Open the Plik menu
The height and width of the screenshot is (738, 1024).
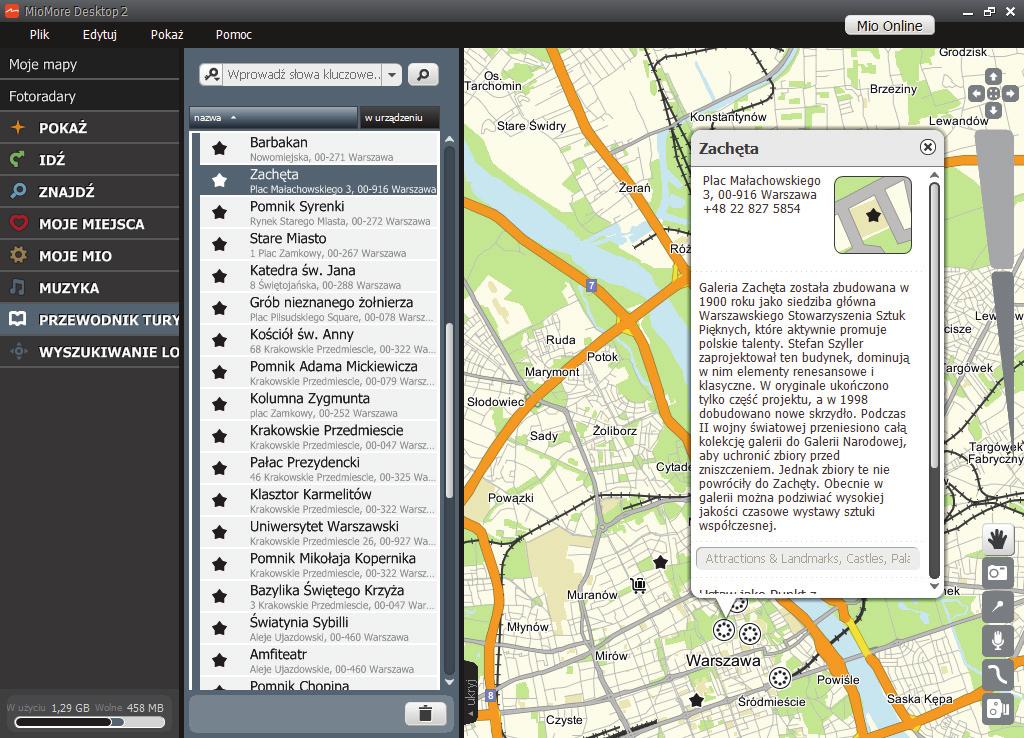(39, 35)
